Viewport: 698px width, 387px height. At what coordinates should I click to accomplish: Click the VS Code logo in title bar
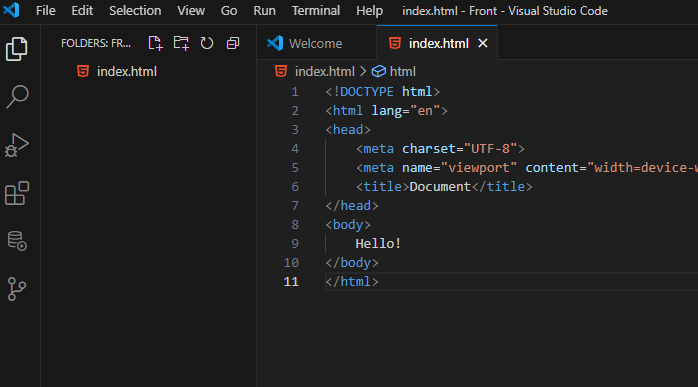coord(11,10)
